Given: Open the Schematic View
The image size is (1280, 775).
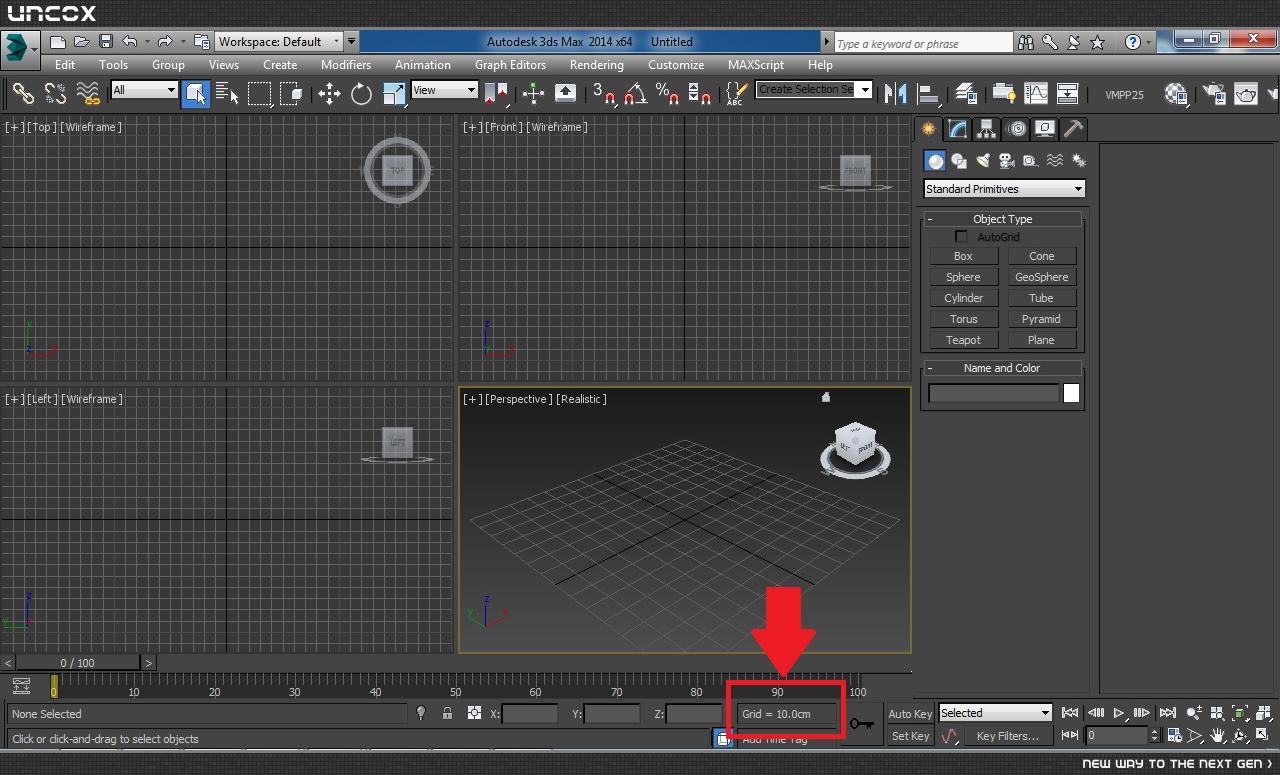Looking at the screenshot, I should point(1068,93).
